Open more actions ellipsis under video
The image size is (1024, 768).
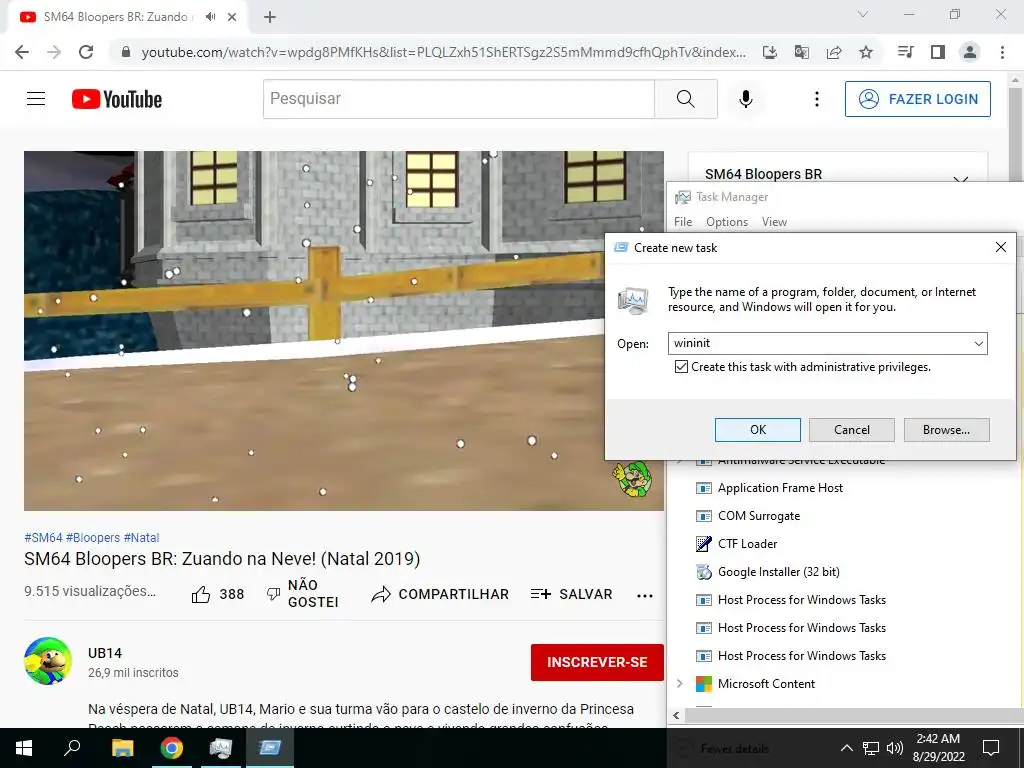pos(645,595)
